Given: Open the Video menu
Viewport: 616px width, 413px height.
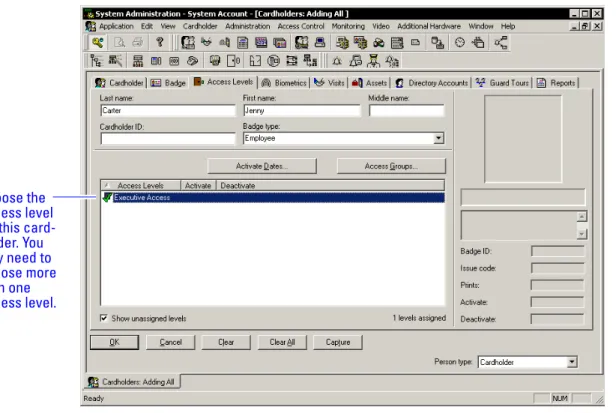Looking at the screenshot, I should click(x=381, y=26).
